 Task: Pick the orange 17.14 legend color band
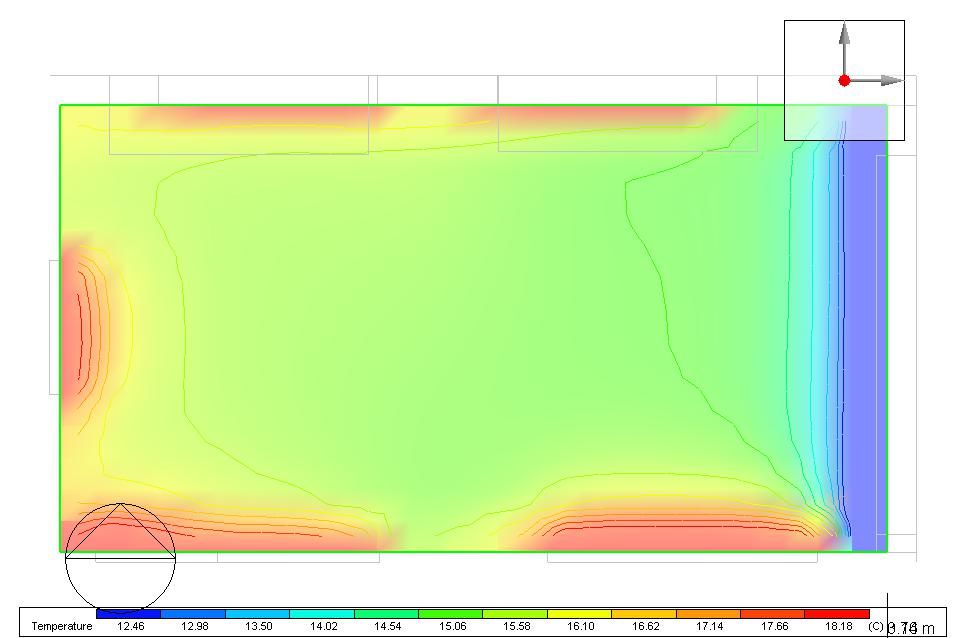708,614
